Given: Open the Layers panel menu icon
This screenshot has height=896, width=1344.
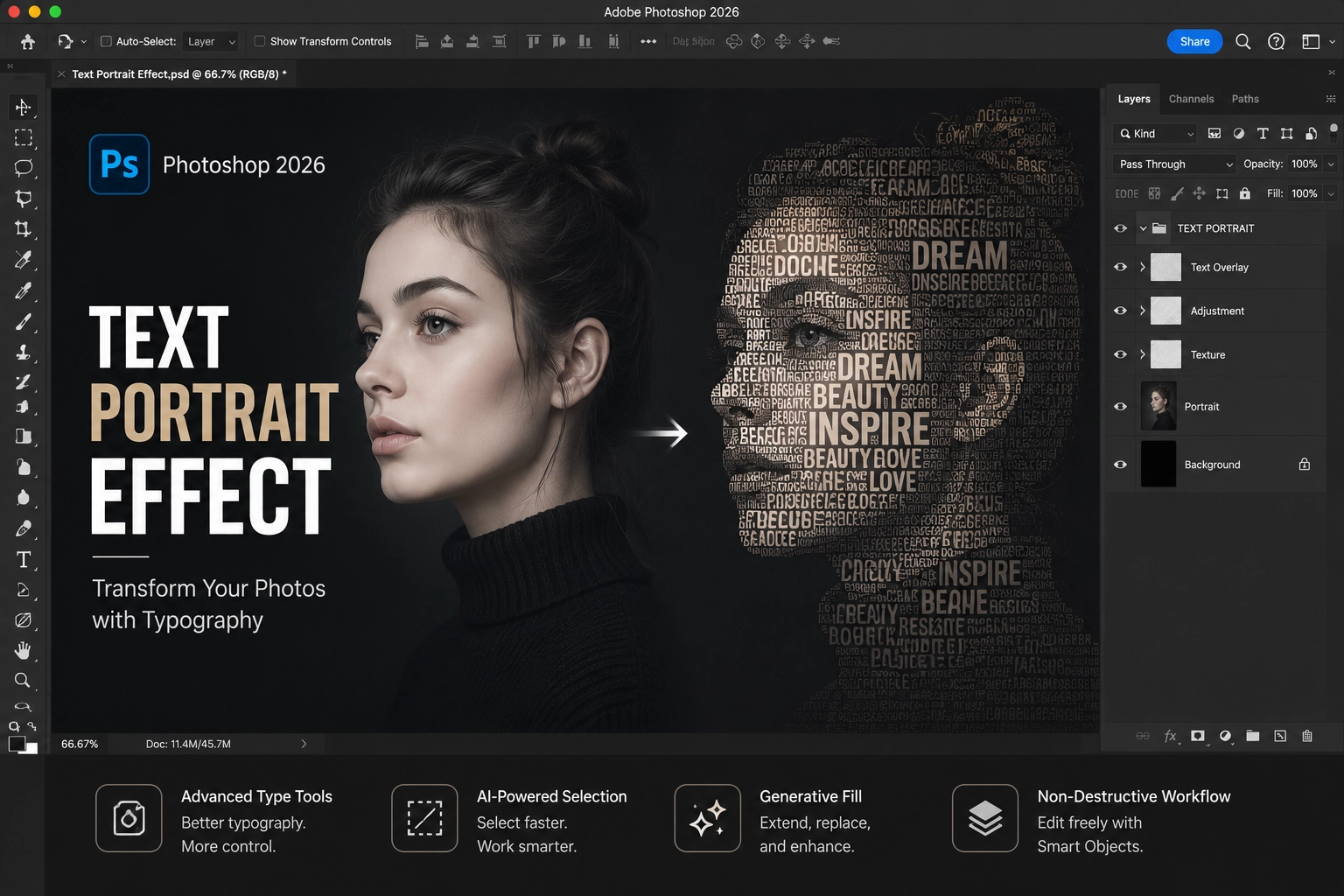Looking at the screenshot, I should (1331, 99).
